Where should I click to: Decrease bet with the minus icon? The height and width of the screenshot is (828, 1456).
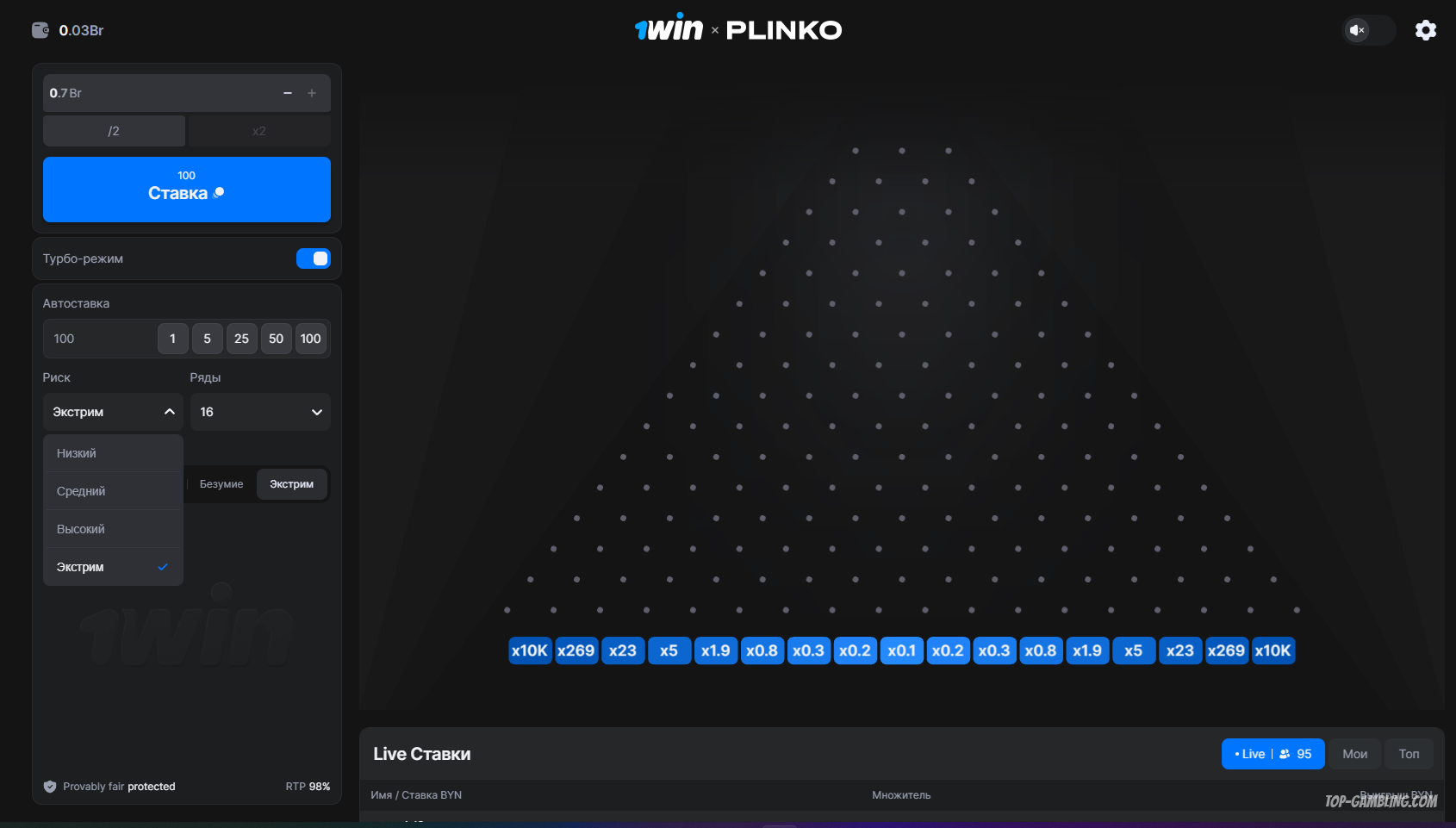[288, 93]
